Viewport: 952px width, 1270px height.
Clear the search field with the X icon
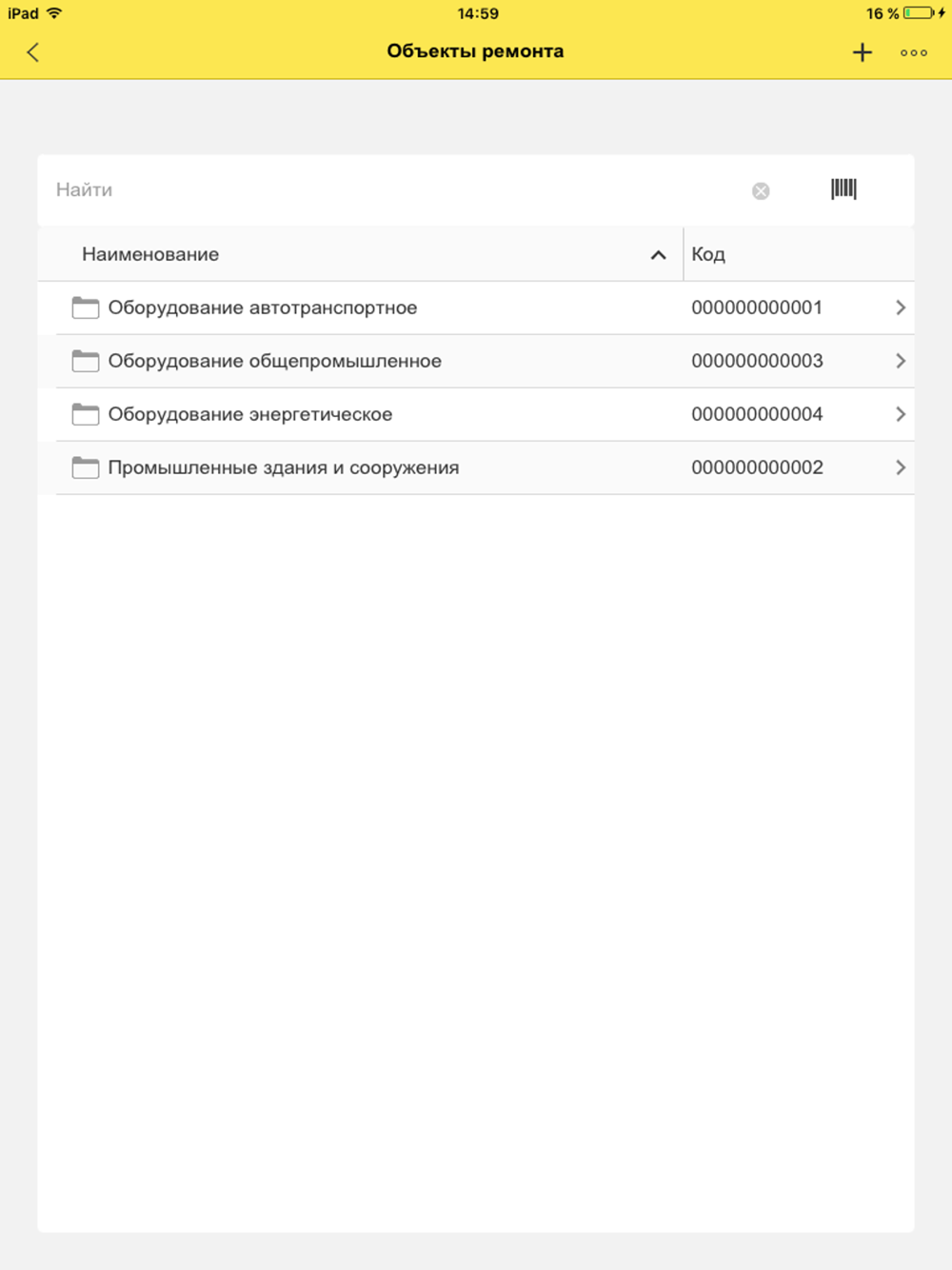pyautogui.click(x=761, y=191)
